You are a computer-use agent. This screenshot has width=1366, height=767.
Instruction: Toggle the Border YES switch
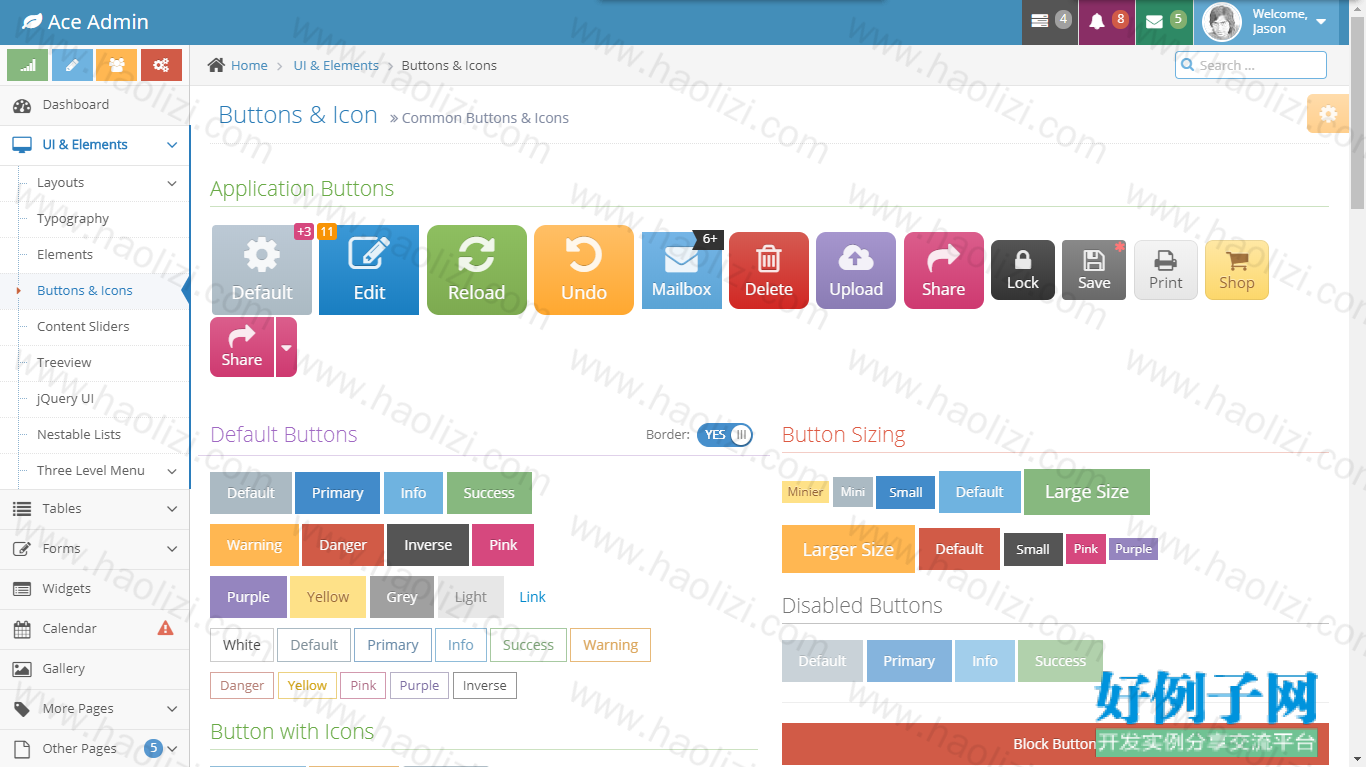tap(725, 434)
